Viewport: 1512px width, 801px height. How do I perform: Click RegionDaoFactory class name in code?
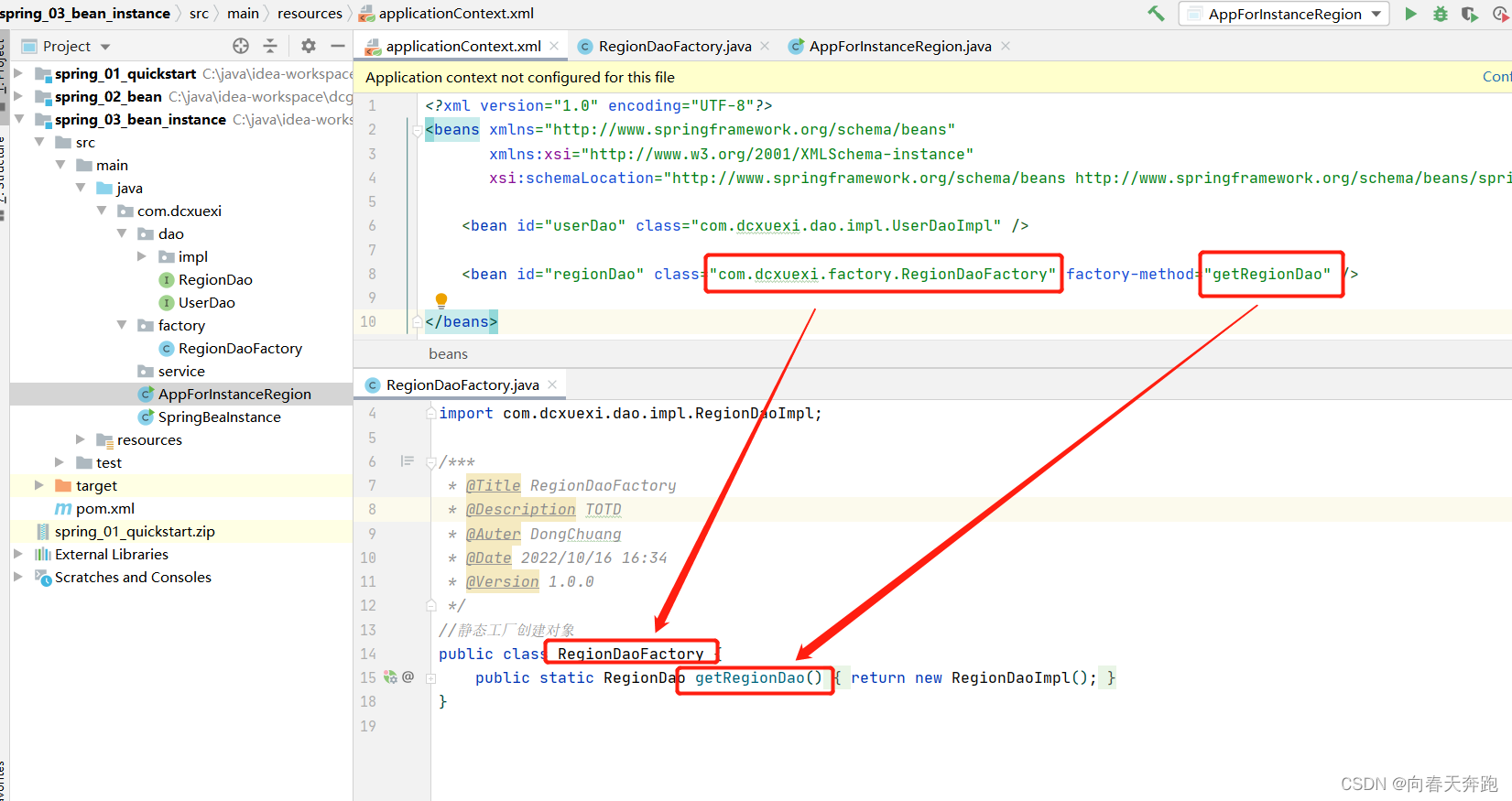tap(631, 654)
